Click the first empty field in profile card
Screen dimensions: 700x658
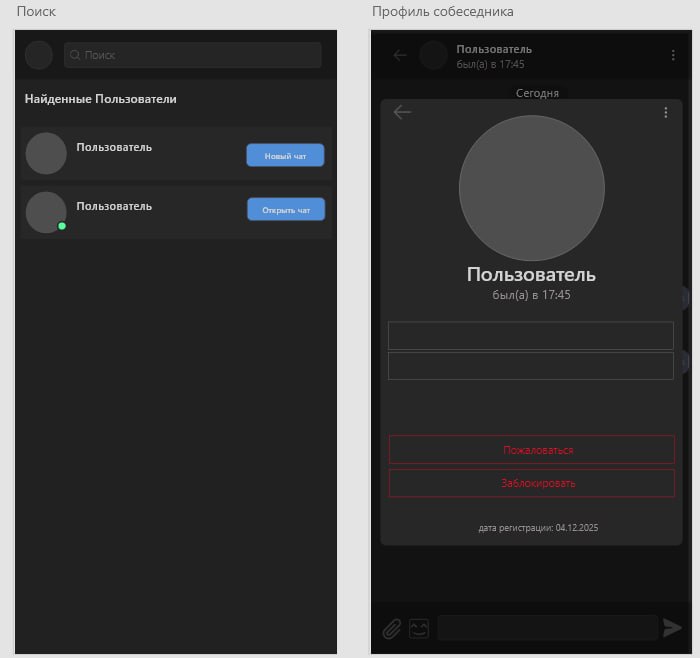click(531, 335)
